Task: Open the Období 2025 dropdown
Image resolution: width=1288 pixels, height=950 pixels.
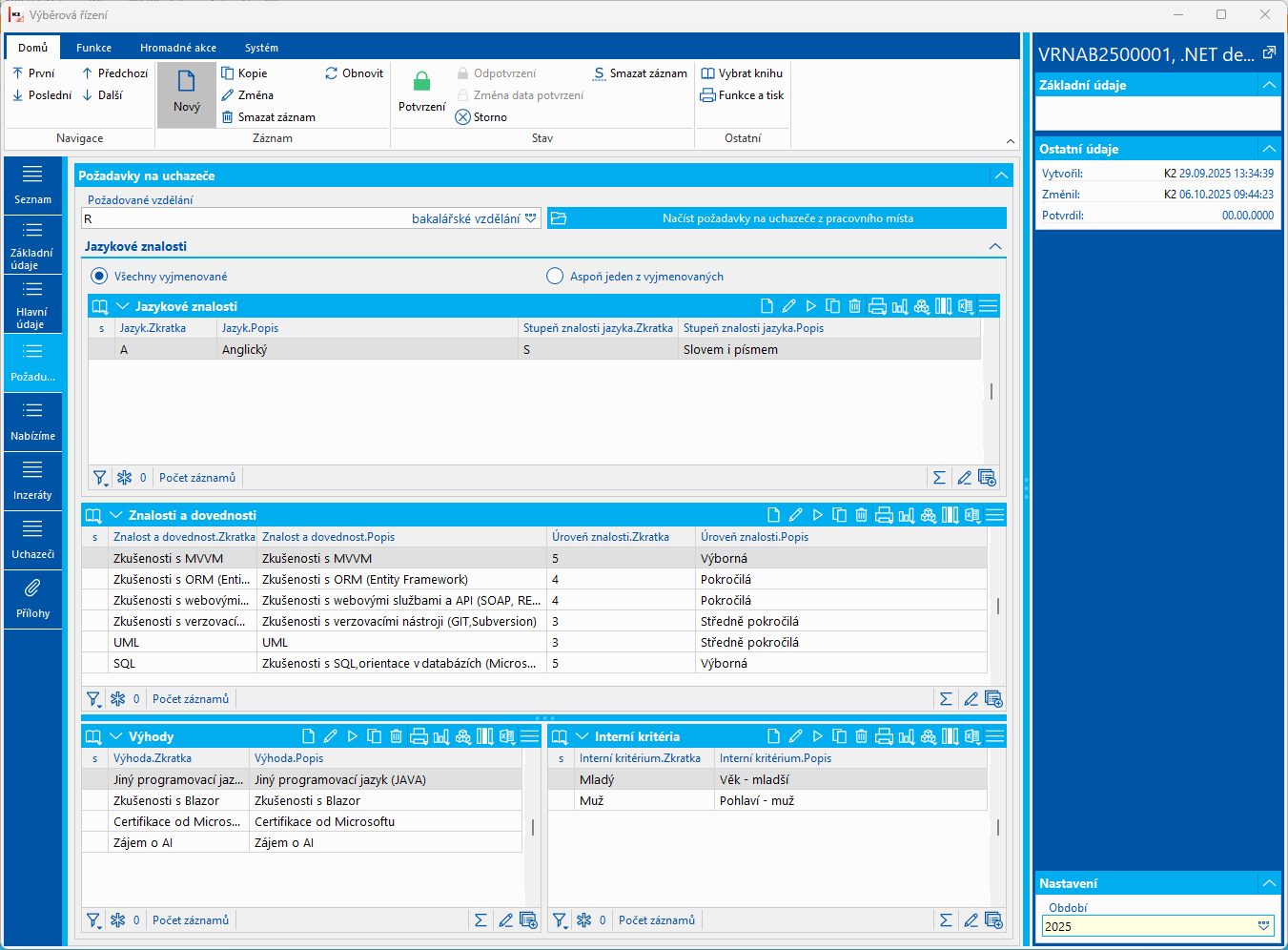Action: pos(1263,926)
